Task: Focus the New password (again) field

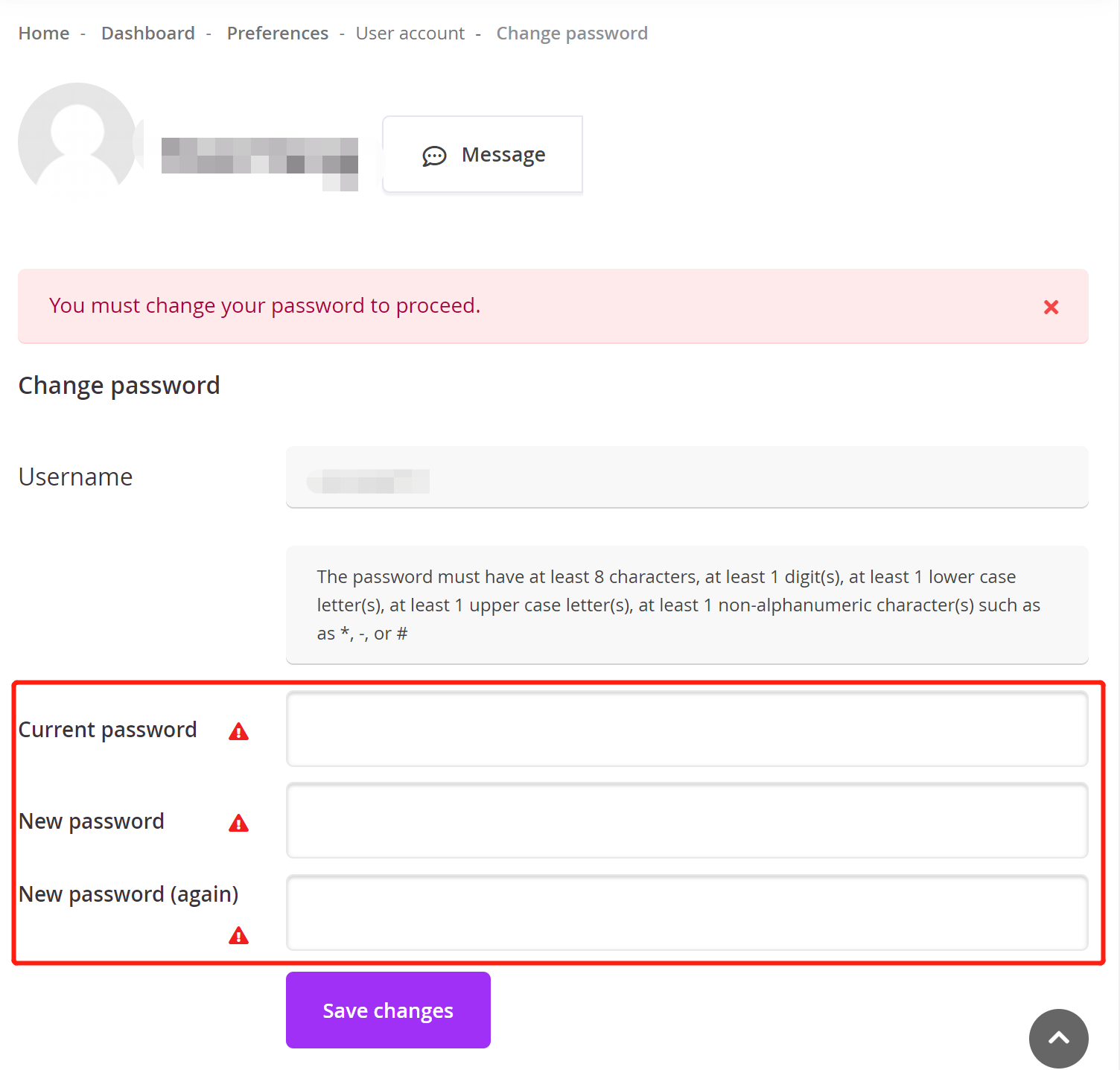Action: point(687,913)
